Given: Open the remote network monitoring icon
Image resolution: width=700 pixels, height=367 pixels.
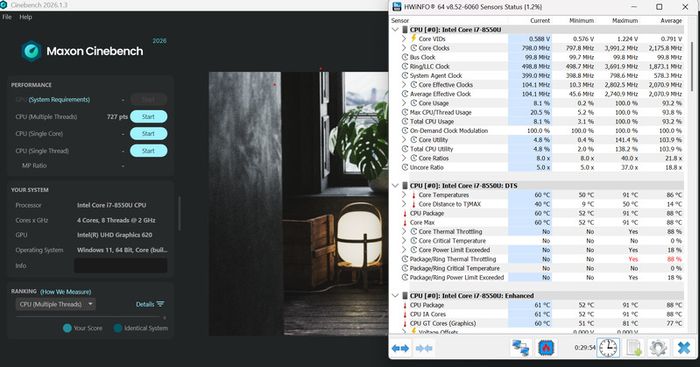Looking at the screenshot, I should click(x=521, y=348).
